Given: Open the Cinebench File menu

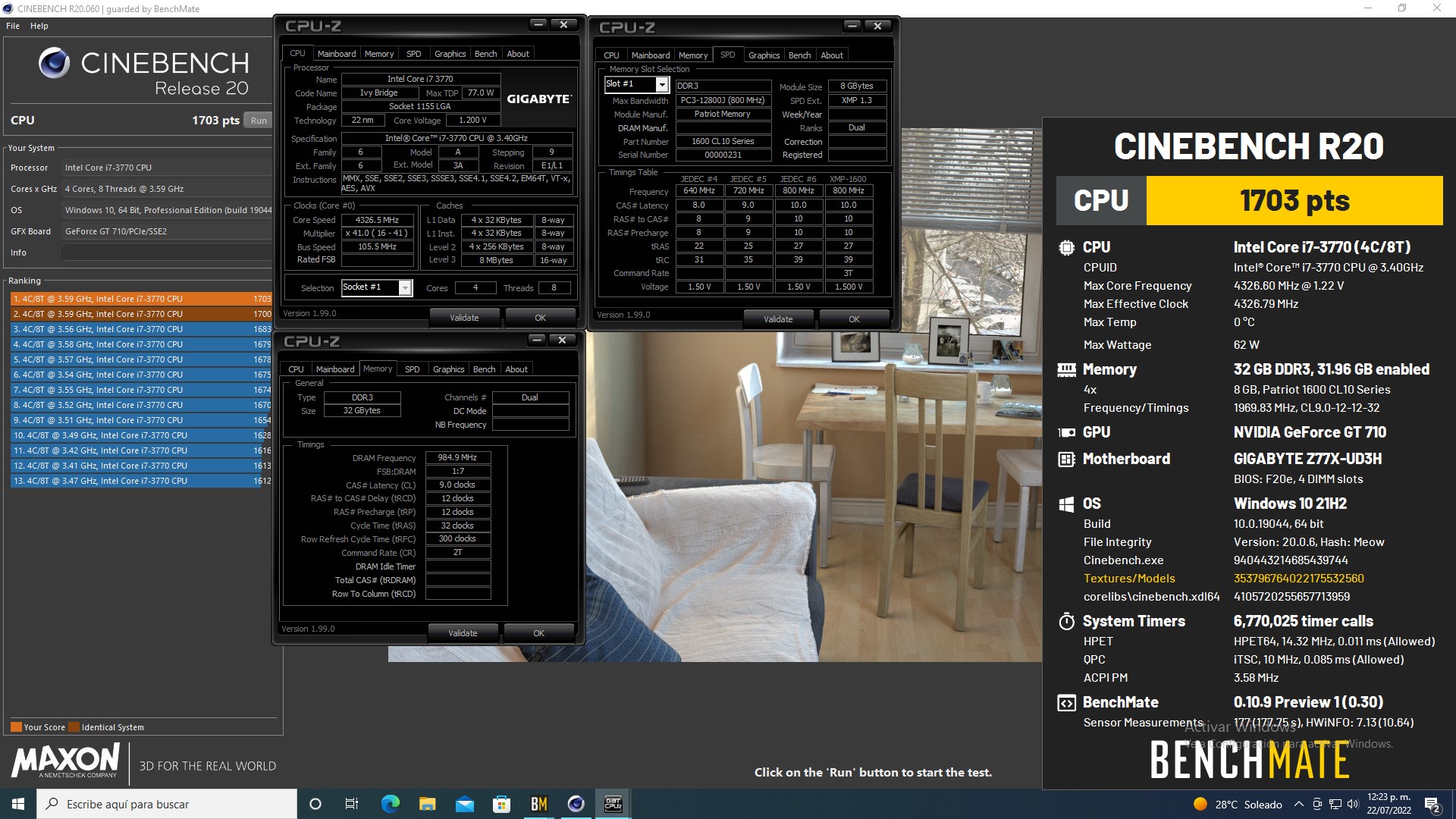Looking at the screenshot, I should 13,26.
